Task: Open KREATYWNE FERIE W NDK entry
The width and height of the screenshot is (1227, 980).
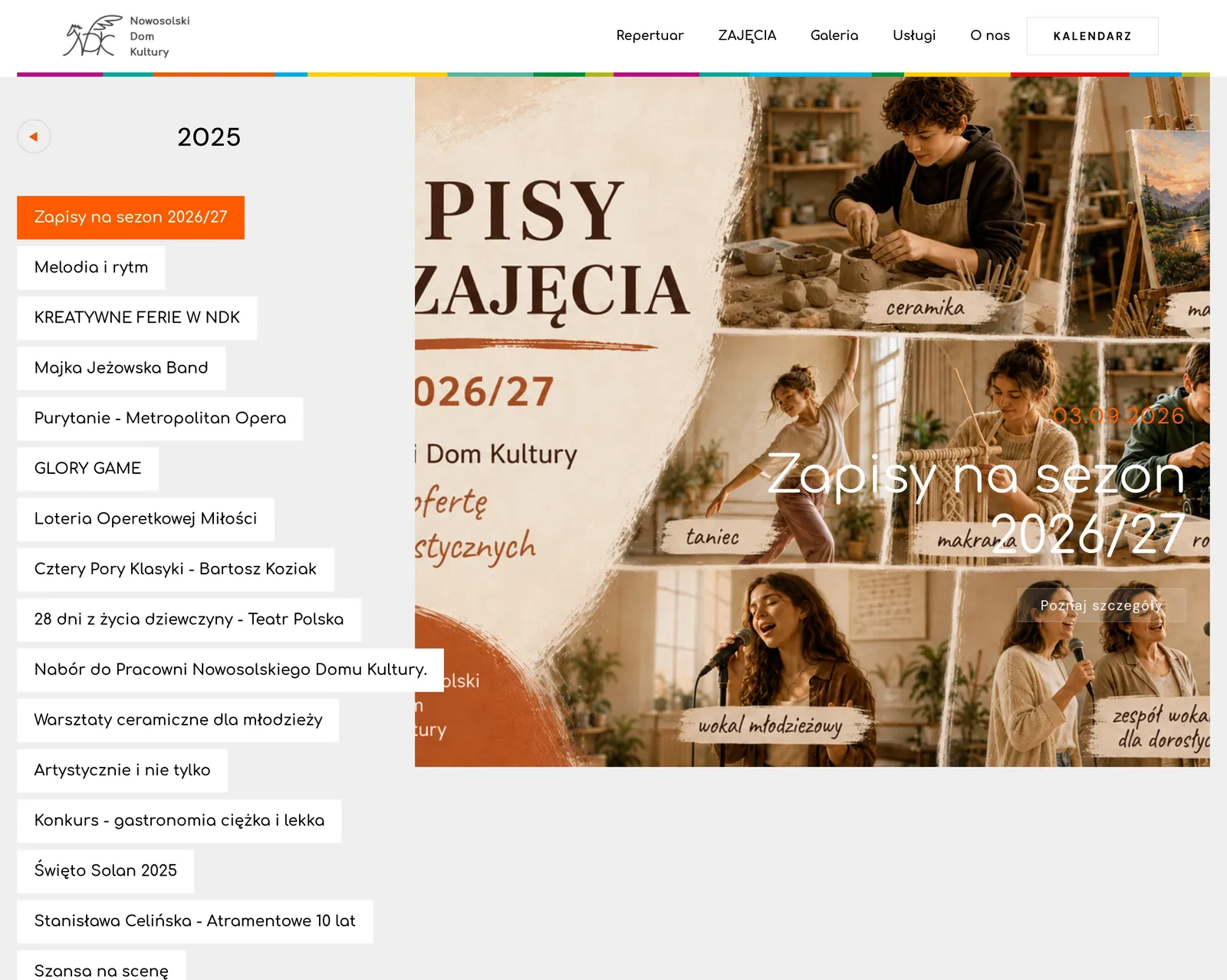Action: [x=137, y=317]
